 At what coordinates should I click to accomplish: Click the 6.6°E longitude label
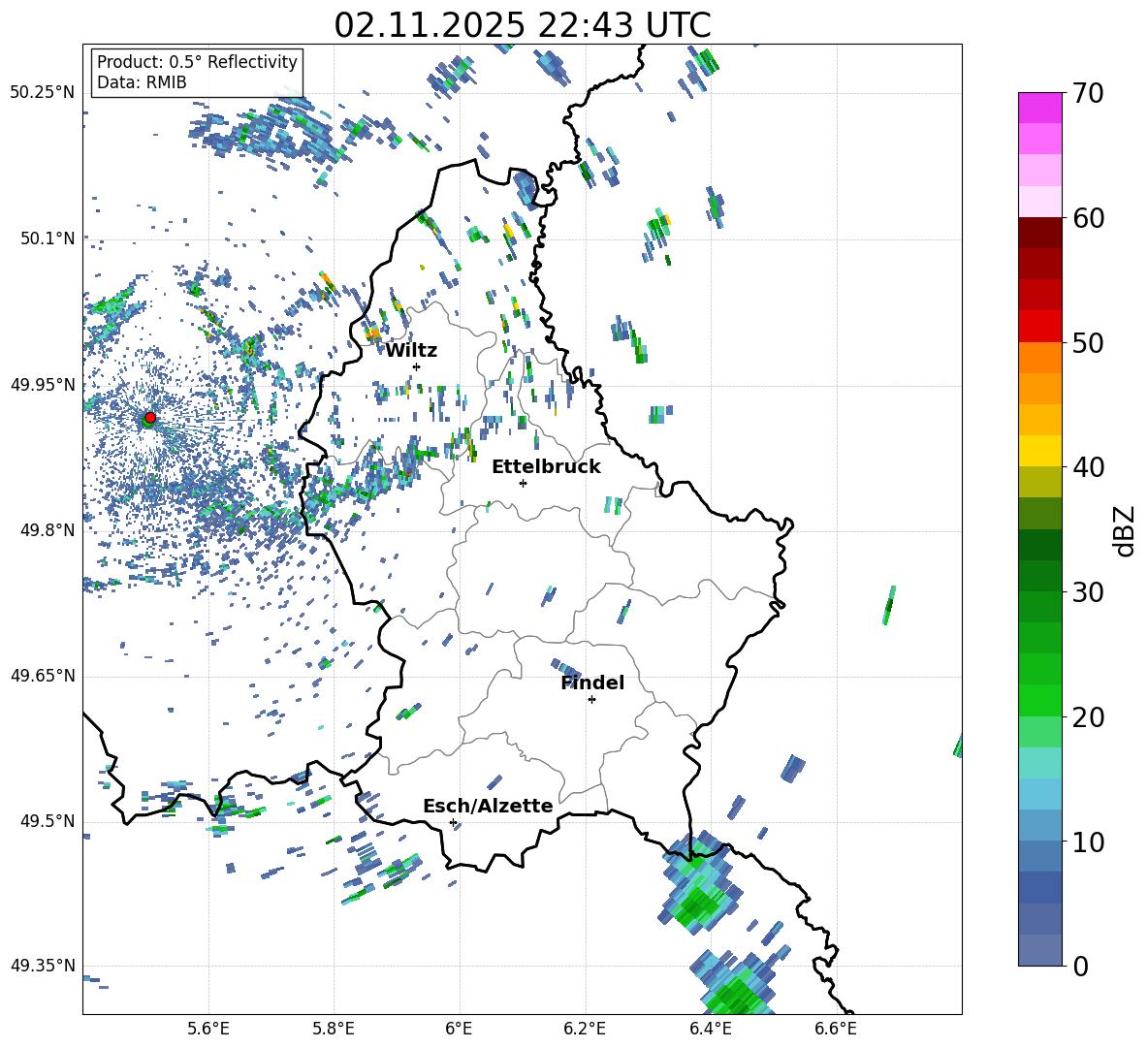tap(836, 1029)
